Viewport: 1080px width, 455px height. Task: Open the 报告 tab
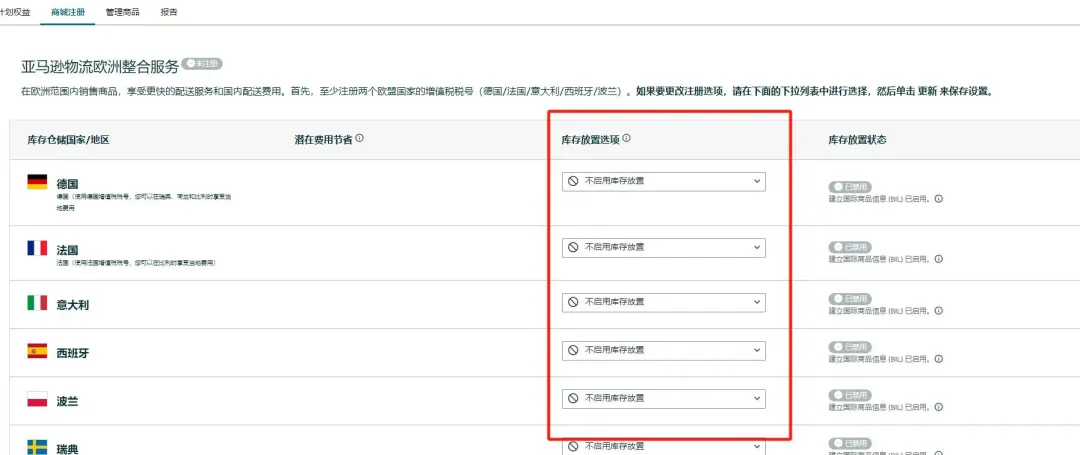(169, 12)
